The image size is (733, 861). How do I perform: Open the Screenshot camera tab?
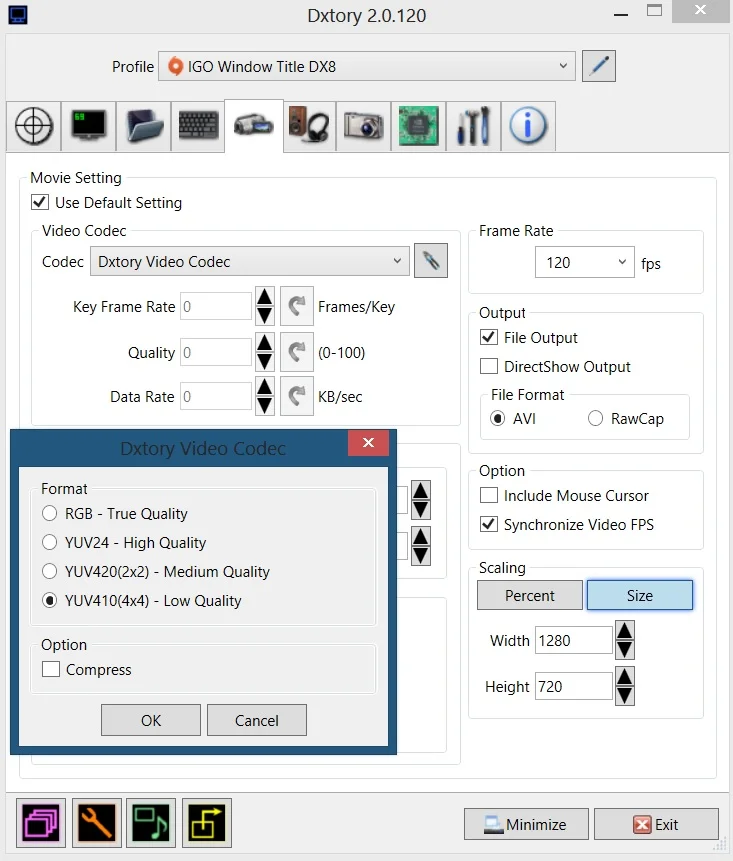coord(363,126)
